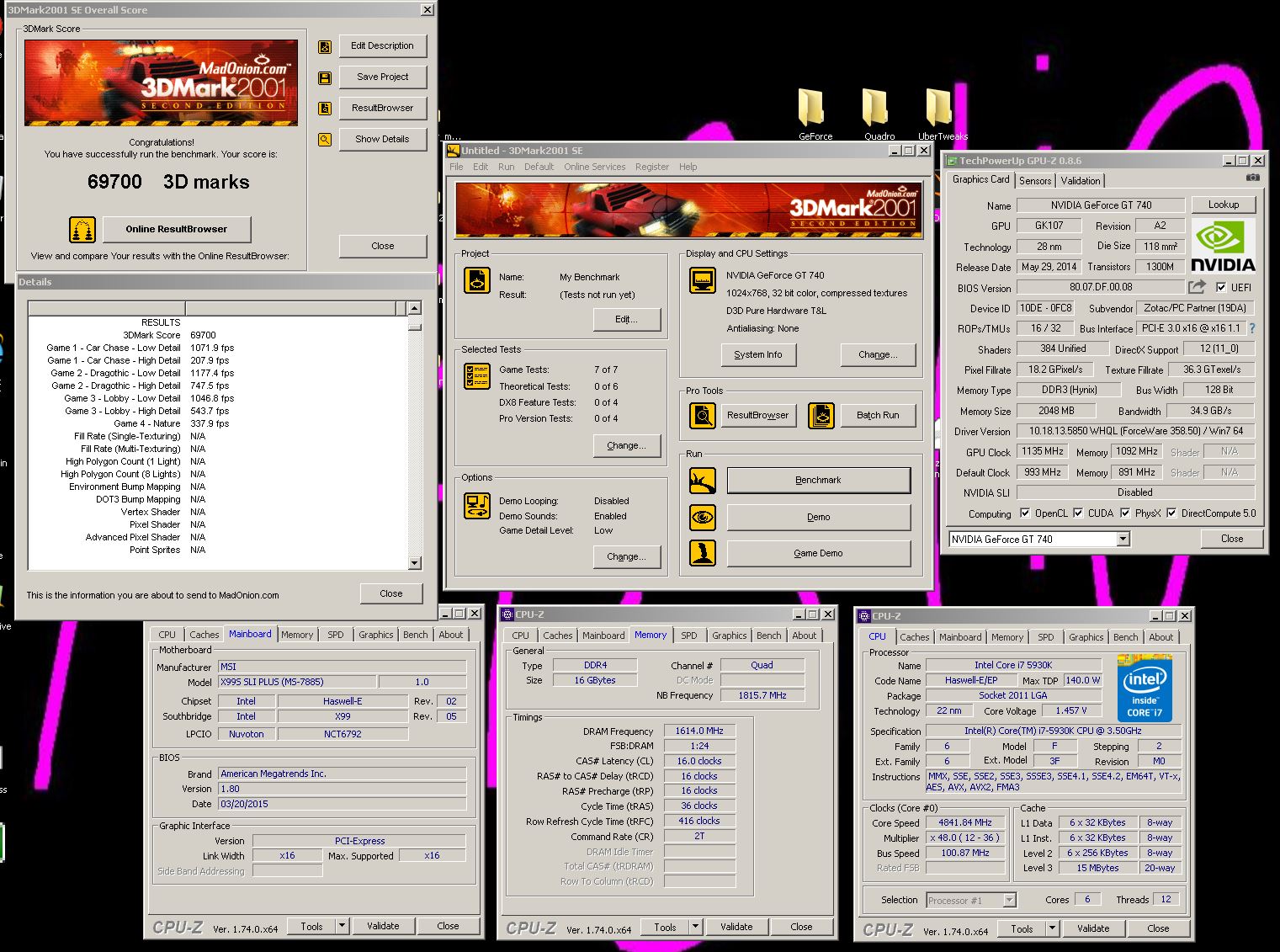
Task: Click the Game Demo joystick icon
Action: click(703, 553)
